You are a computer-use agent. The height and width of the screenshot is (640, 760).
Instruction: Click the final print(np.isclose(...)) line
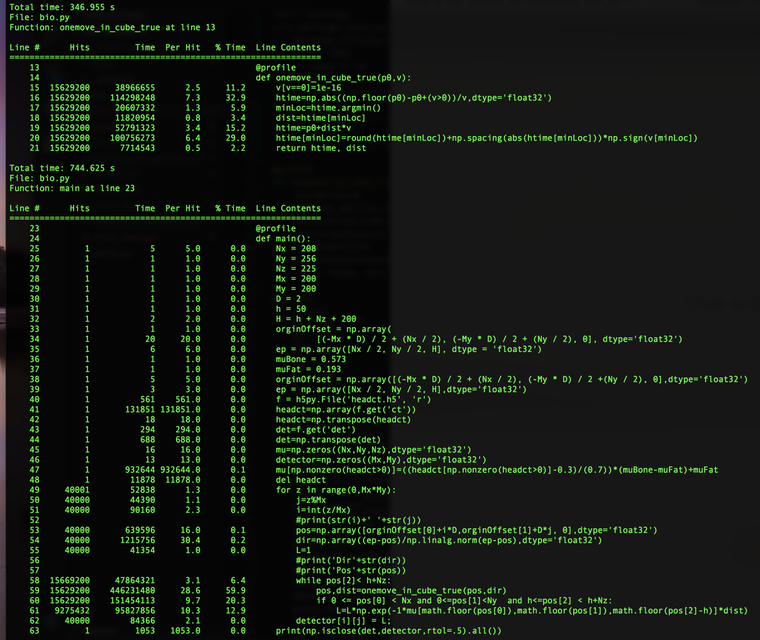392,630
